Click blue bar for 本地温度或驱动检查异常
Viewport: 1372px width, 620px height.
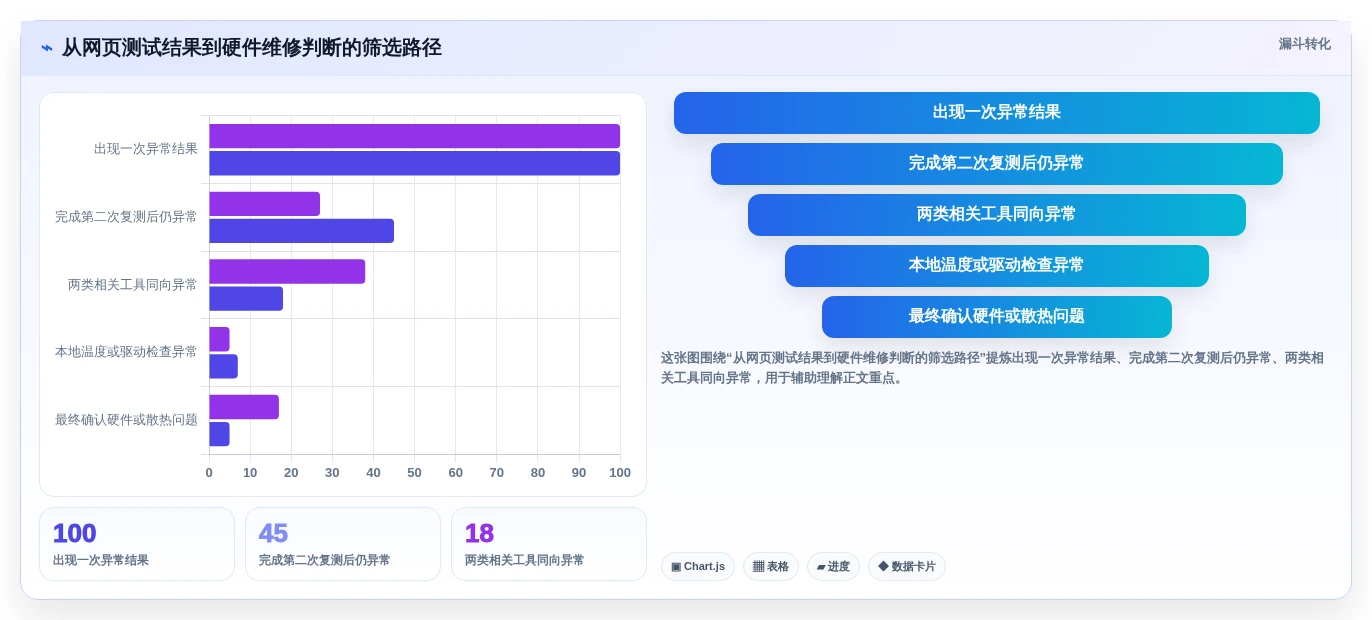pos(223,366)
